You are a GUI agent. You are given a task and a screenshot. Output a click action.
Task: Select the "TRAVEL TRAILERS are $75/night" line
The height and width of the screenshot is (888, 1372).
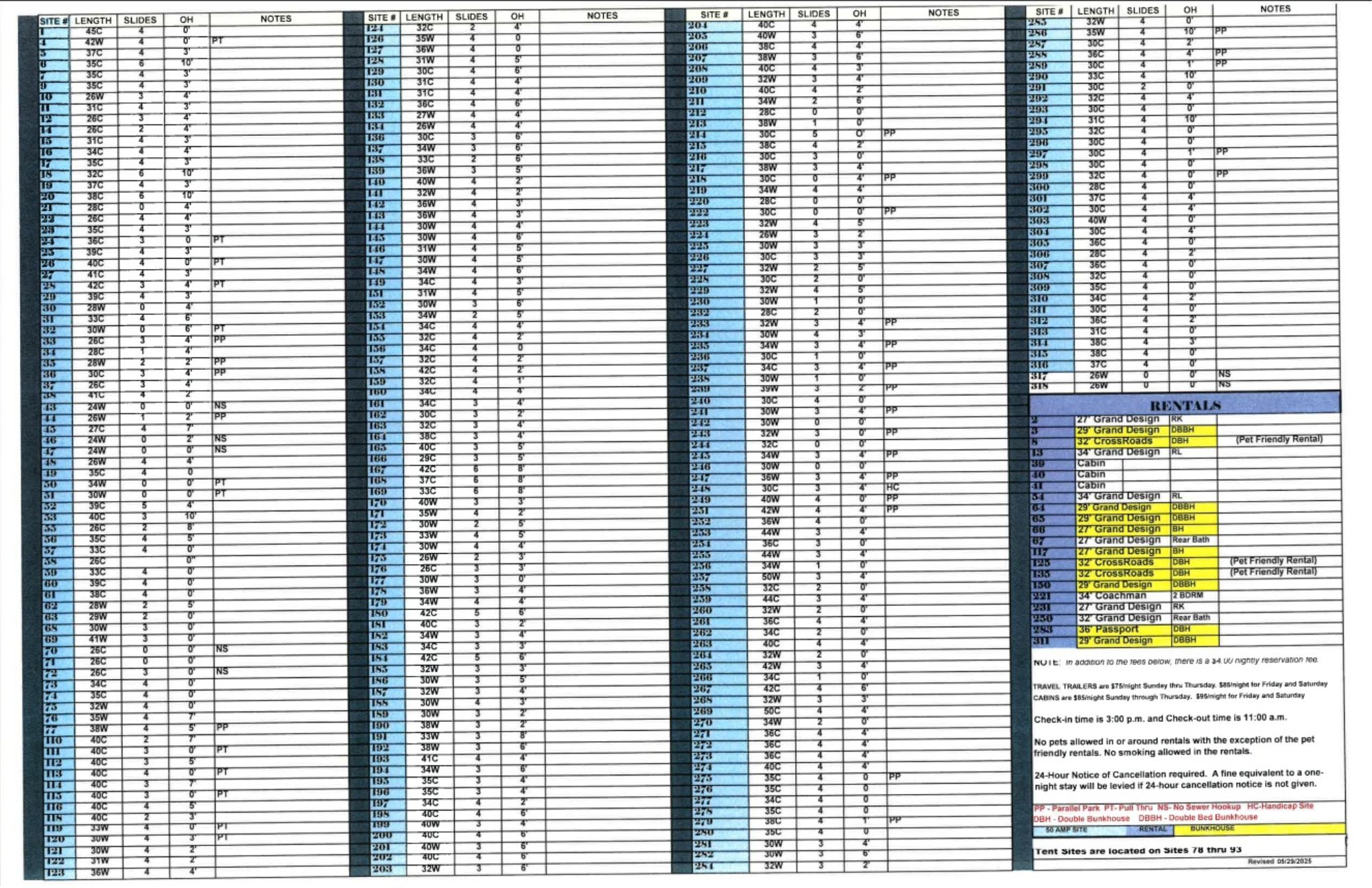pos(1181,685)
